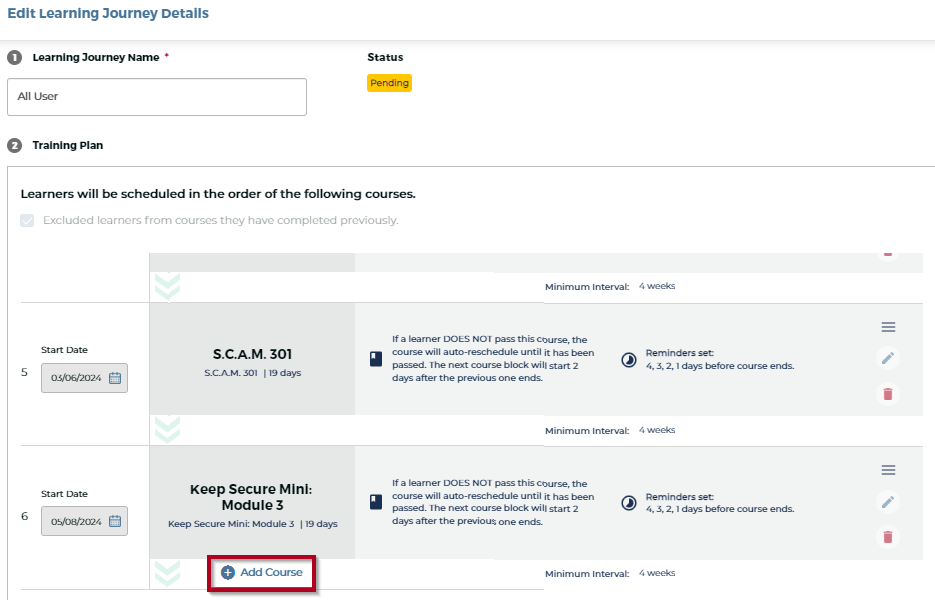Viewport: 935px width, 600px height.
Task: Click the Status label
Action: pos(385,57)
